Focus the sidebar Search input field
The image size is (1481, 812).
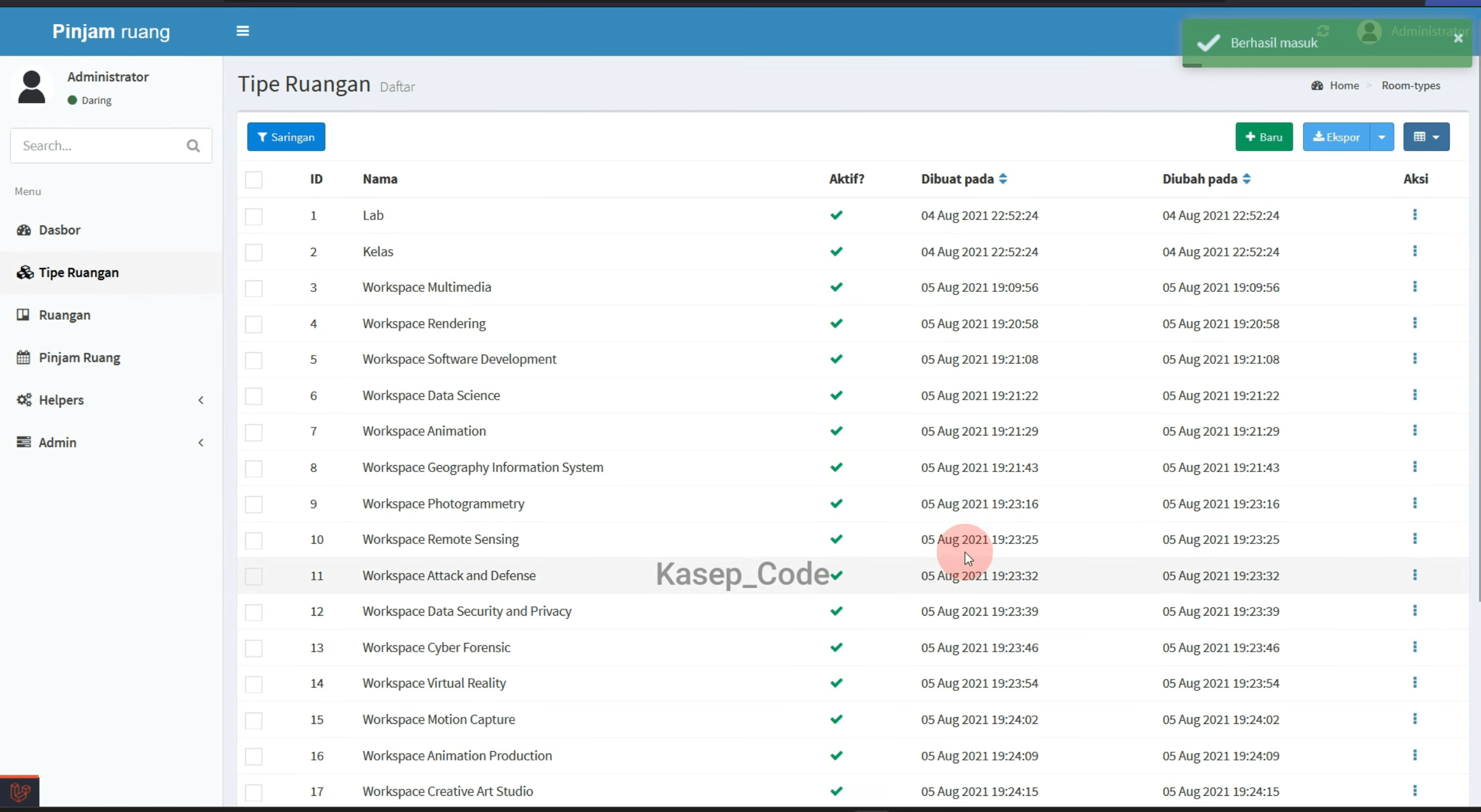click(x=98, y=146)
